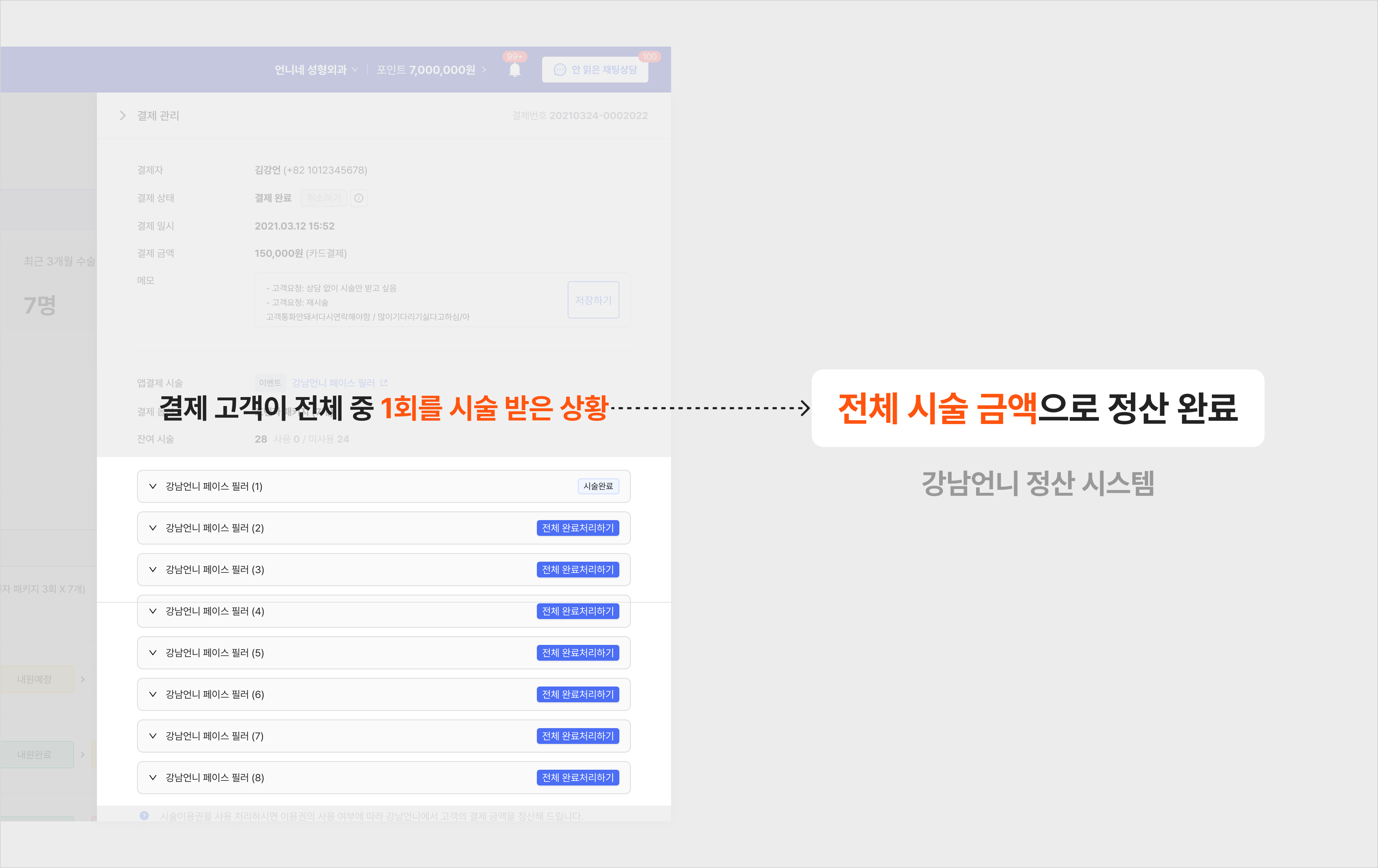
Task: Click the external link icon after 강남언니 페이스 필러
Action: [x=384, y=383]
